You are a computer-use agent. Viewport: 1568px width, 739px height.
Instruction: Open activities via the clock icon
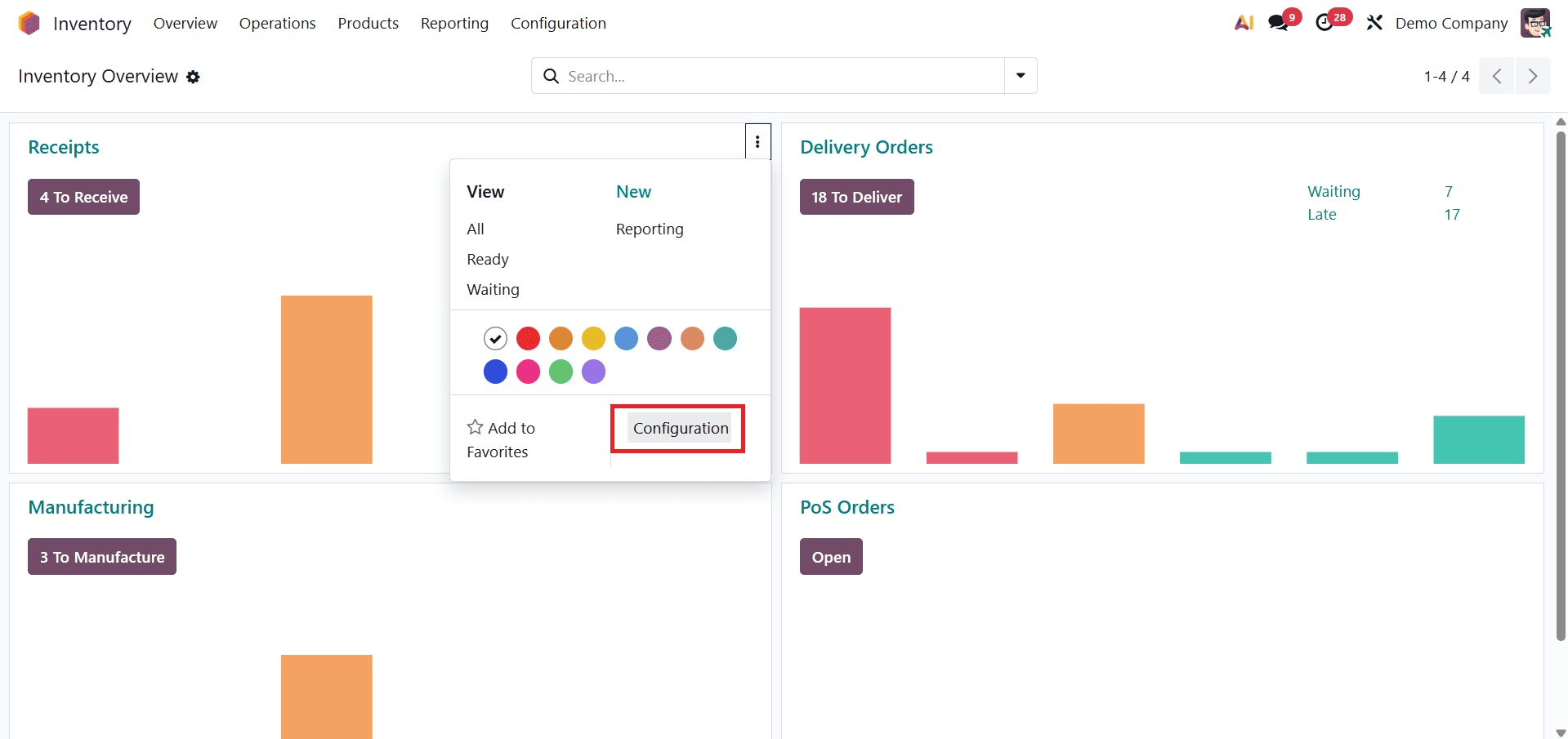(x=1325, y=22)
